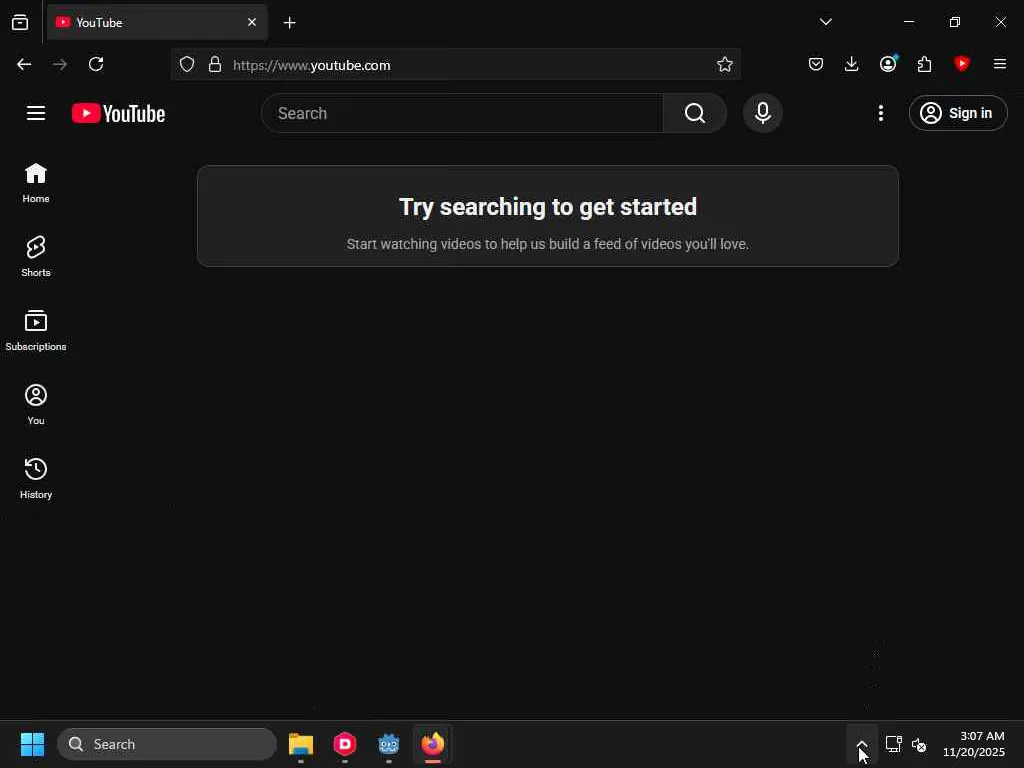Open Godot engine from the taskbar
Image resolution: width=1024 pixels, height=768 pixels.
389,744
